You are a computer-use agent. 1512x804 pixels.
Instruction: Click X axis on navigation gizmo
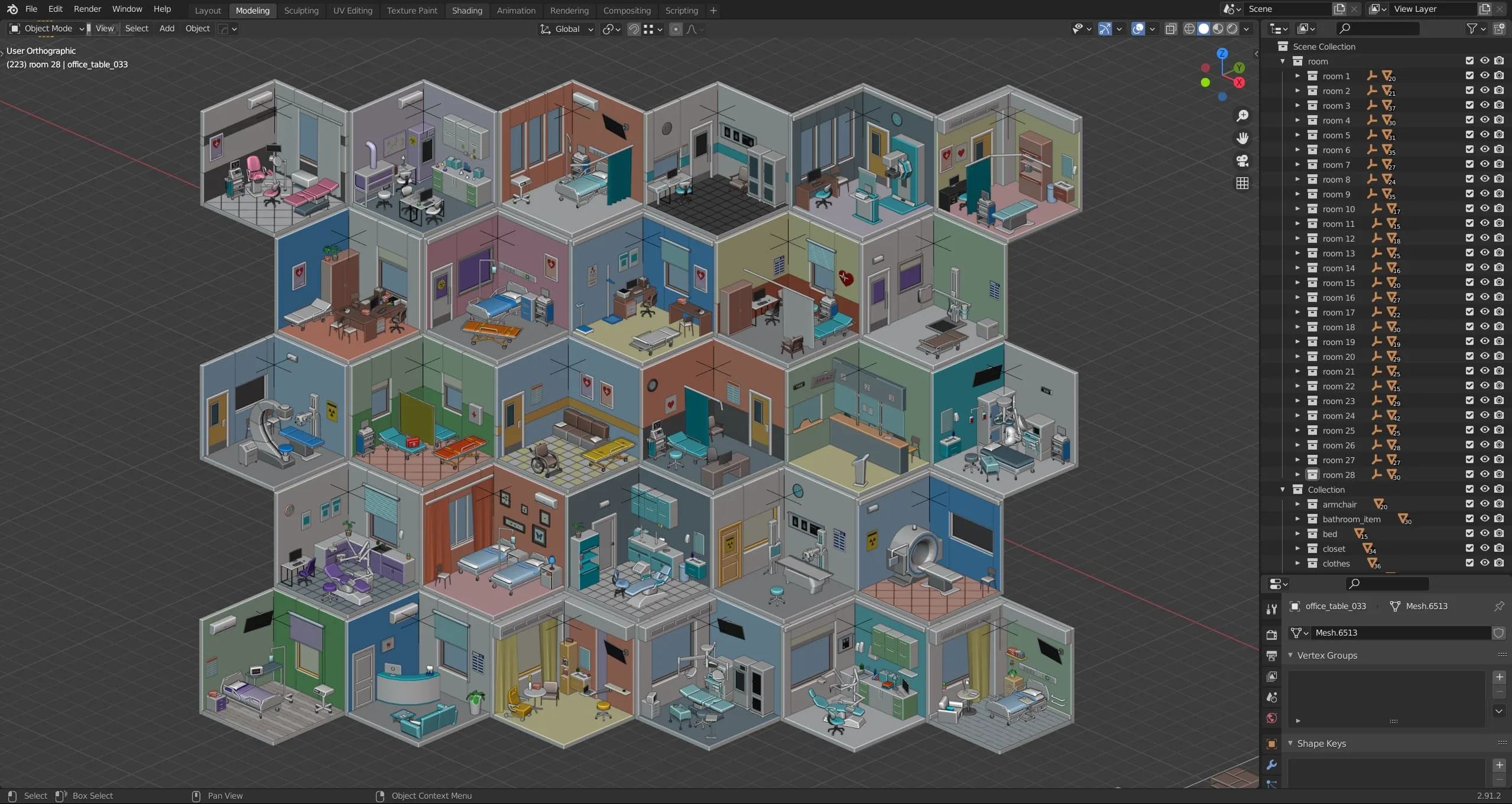pyautogui.click(x=1239, y=83)
